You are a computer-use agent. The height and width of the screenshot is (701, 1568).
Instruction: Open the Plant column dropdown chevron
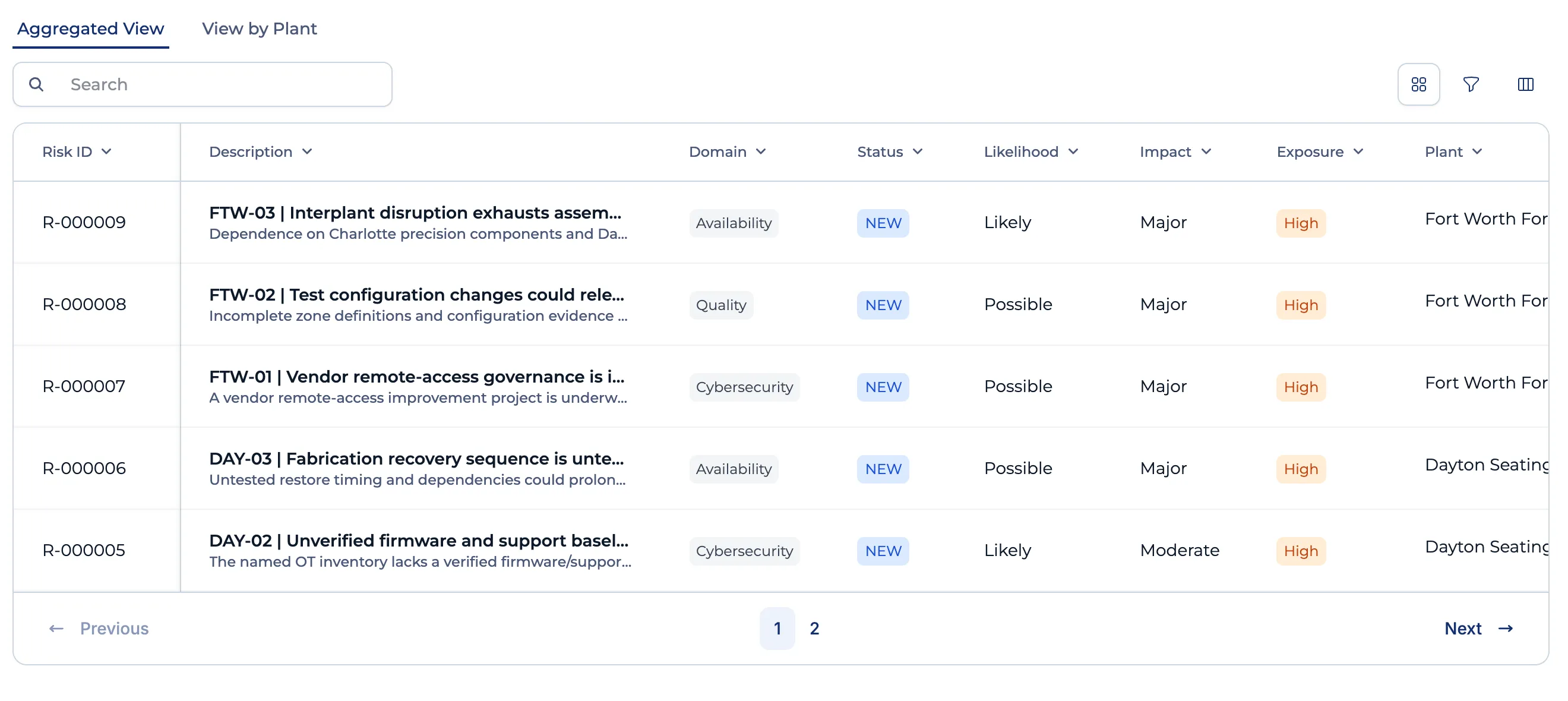[x=1477, y=151]
